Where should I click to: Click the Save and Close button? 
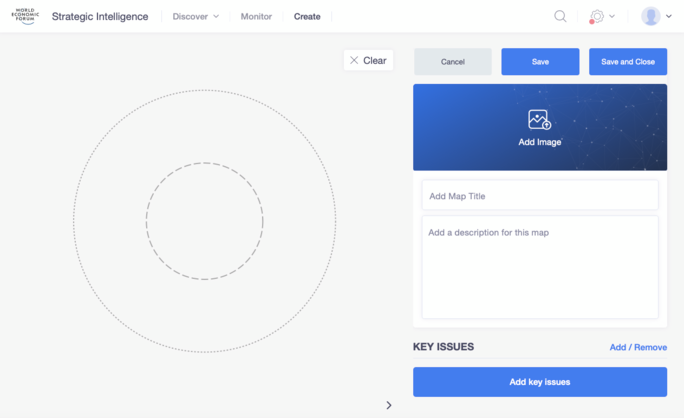pos(628,62)
